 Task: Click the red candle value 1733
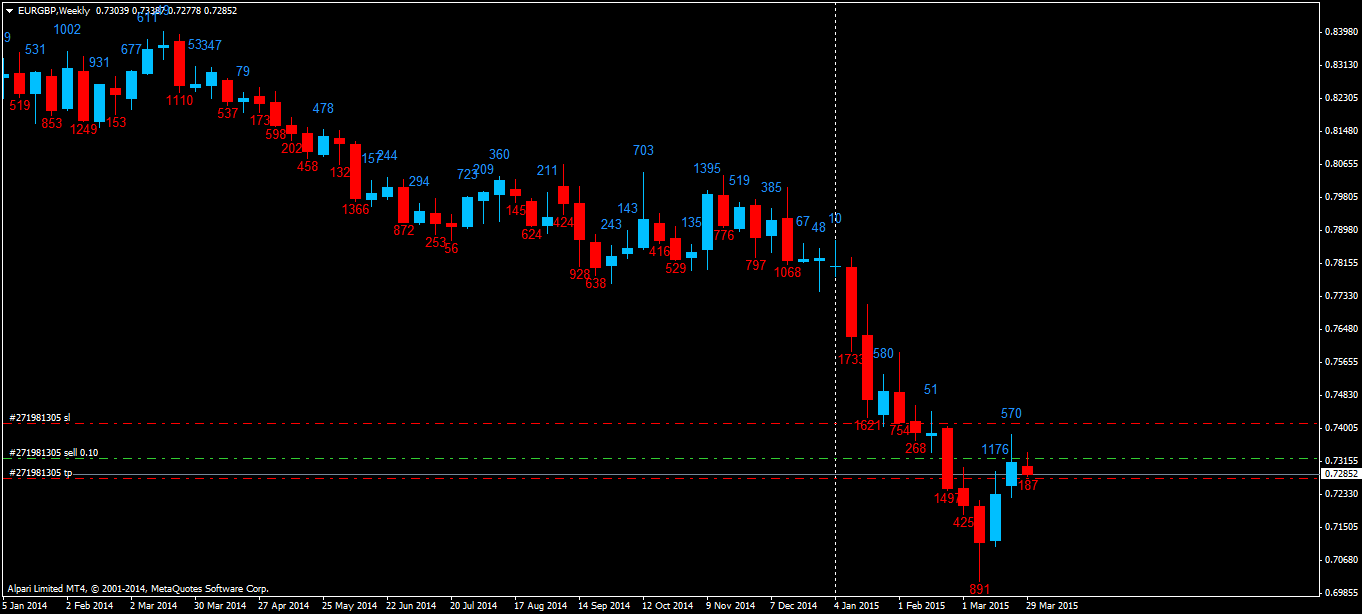852,359
